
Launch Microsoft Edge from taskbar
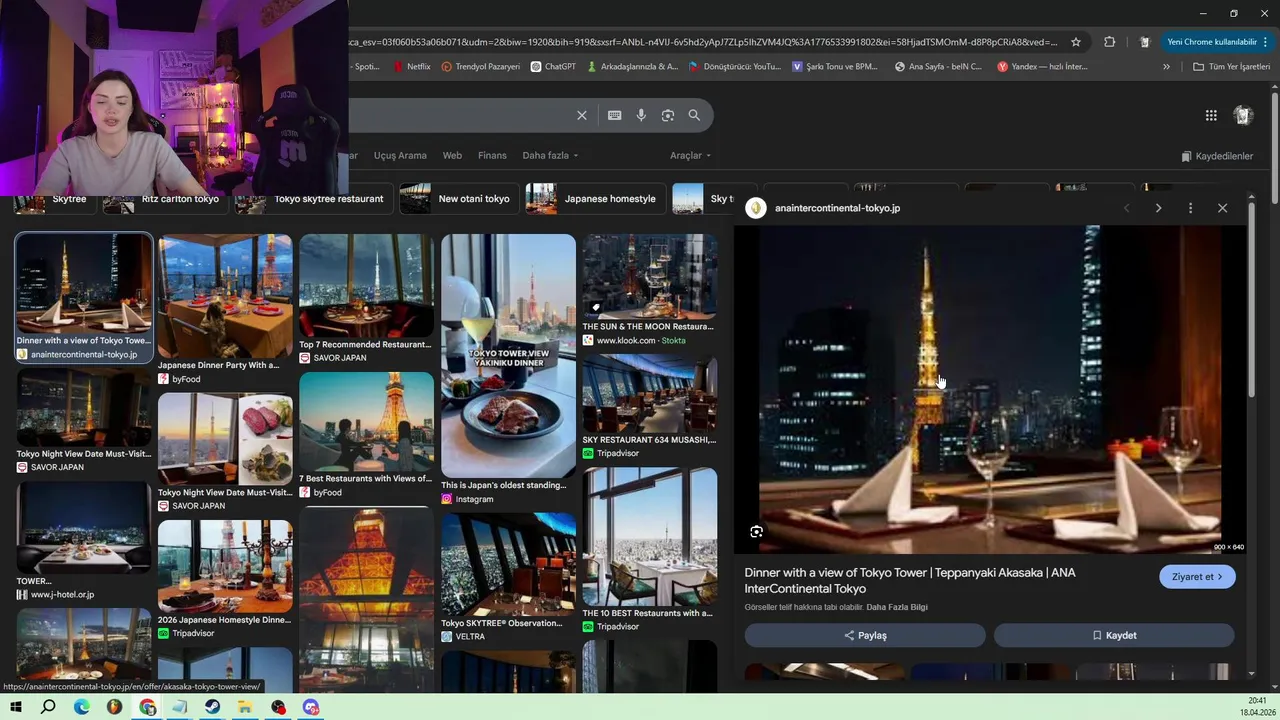coord(81,707)
